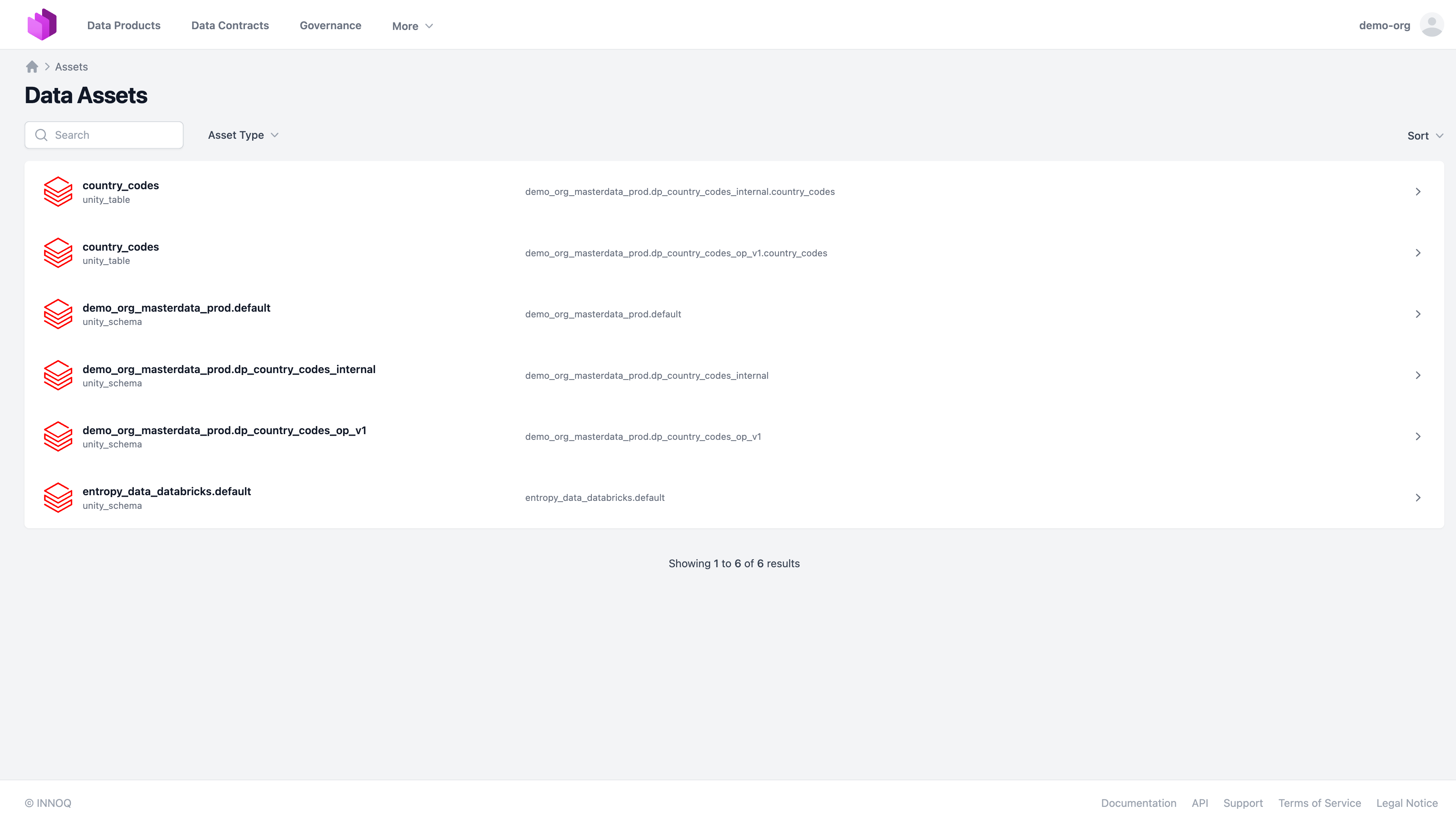Open the demo_org_masterdata_prod.dp_country_codes_op_v1 asset
This screenshot has height=819, width=1456.
point(224,430)
